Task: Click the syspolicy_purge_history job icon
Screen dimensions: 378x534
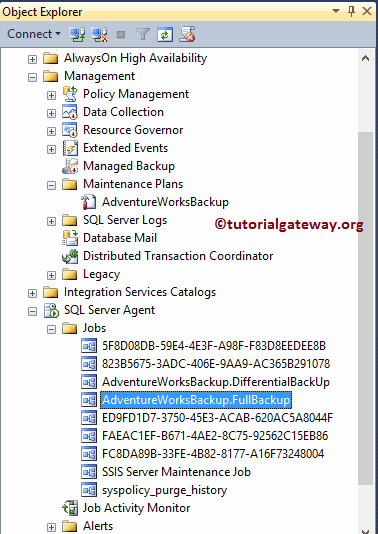Action: point(89,490)
